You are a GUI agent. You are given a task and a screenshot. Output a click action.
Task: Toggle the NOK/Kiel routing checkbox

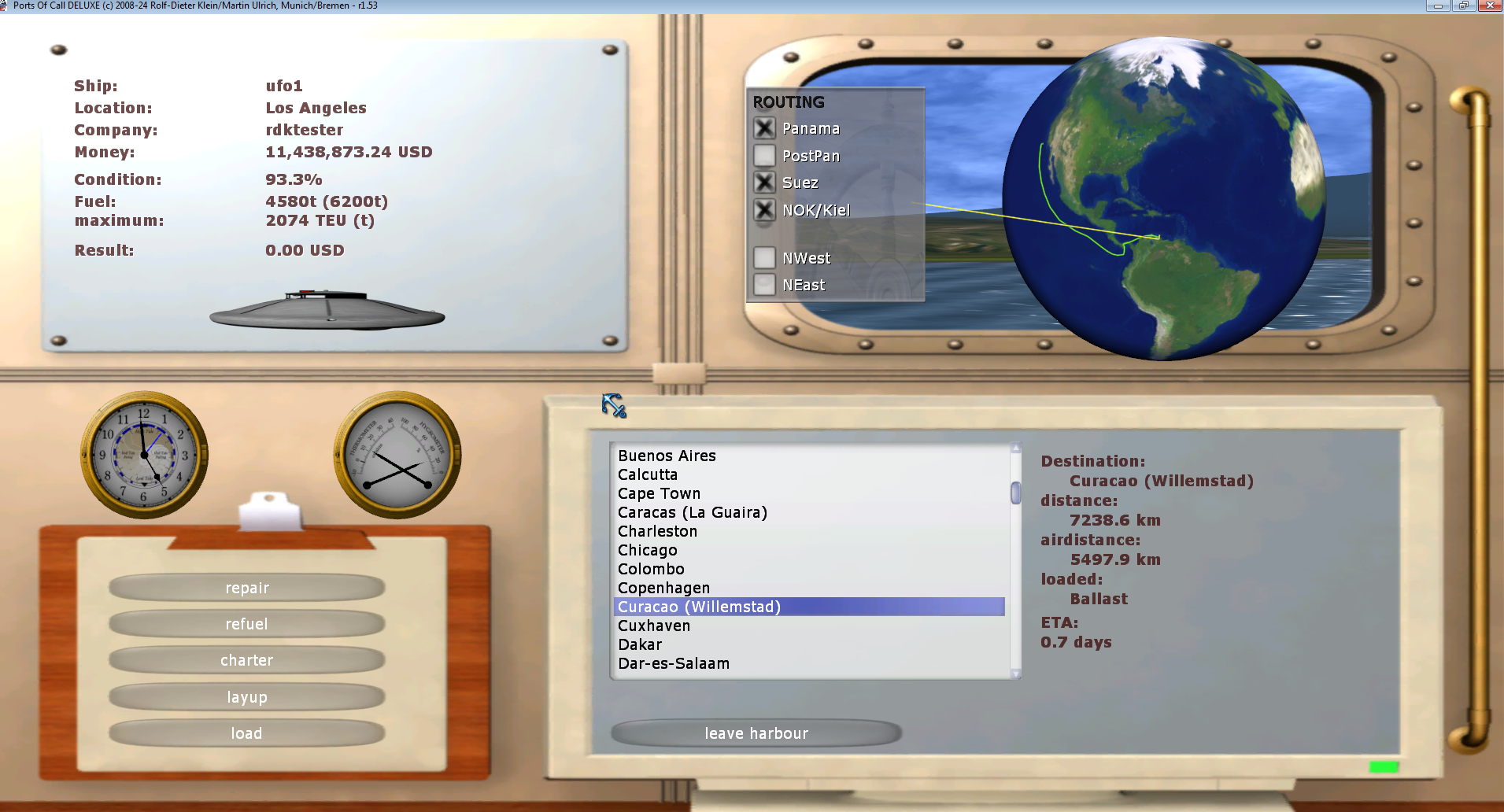(764, 210)
